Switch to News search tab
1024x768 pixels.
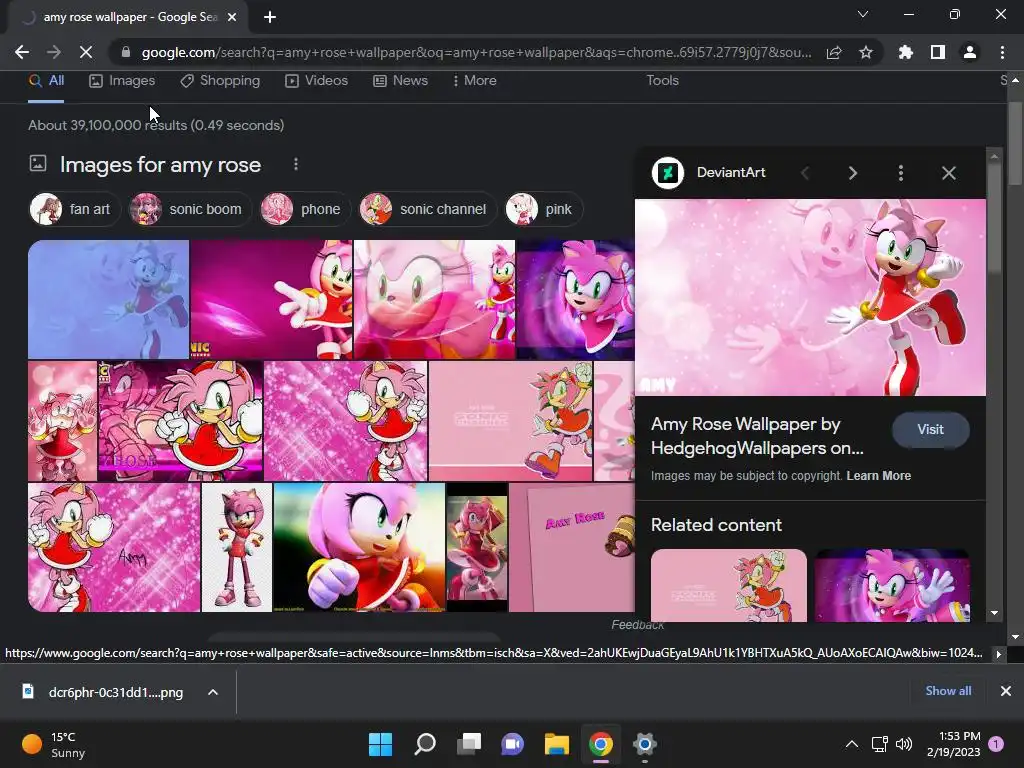(400, 80)
